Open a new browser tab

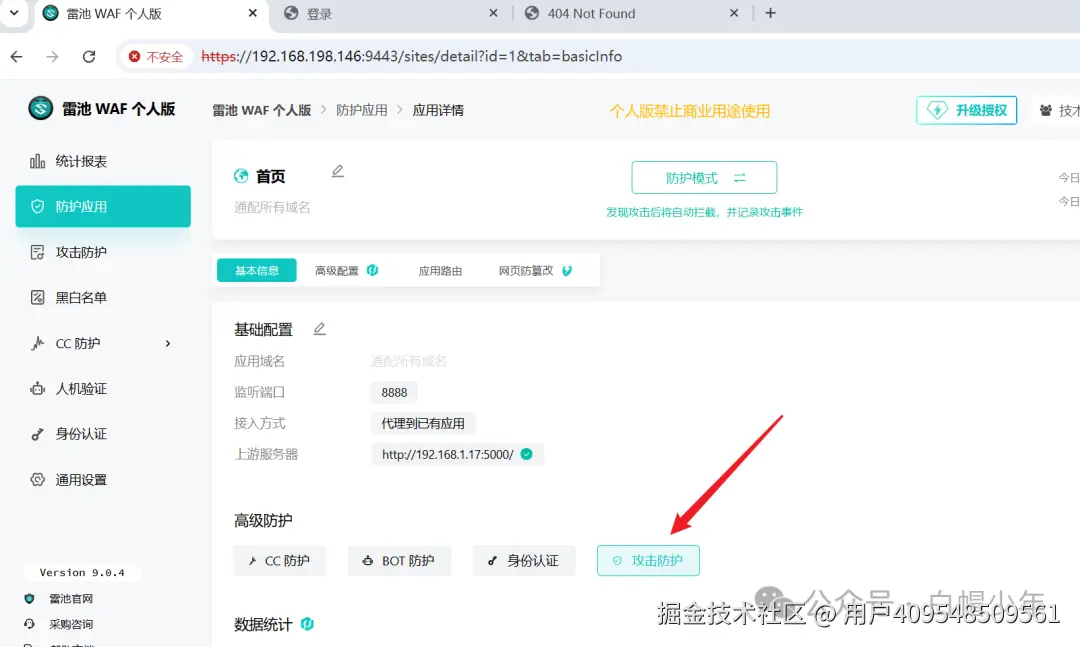tap(771, 13)
